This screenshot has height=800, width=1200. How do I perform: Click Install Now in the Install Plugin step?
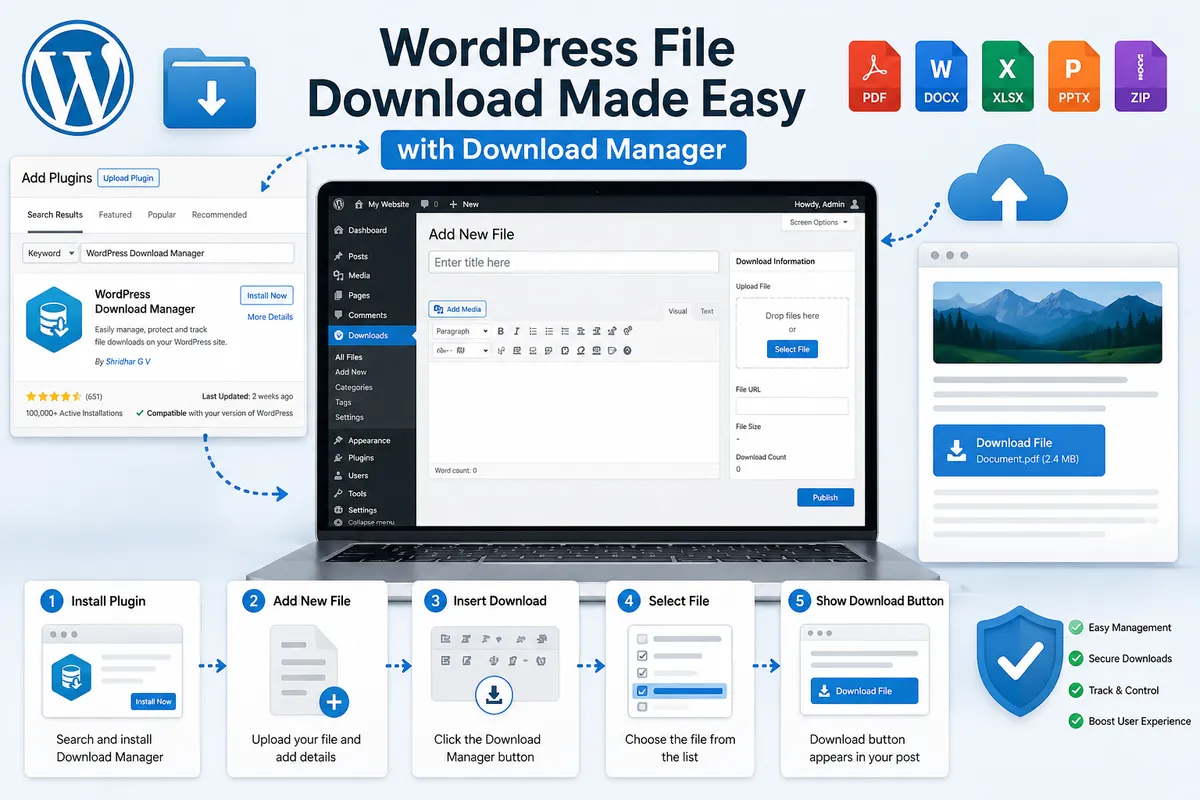click(x=153, y=701)
